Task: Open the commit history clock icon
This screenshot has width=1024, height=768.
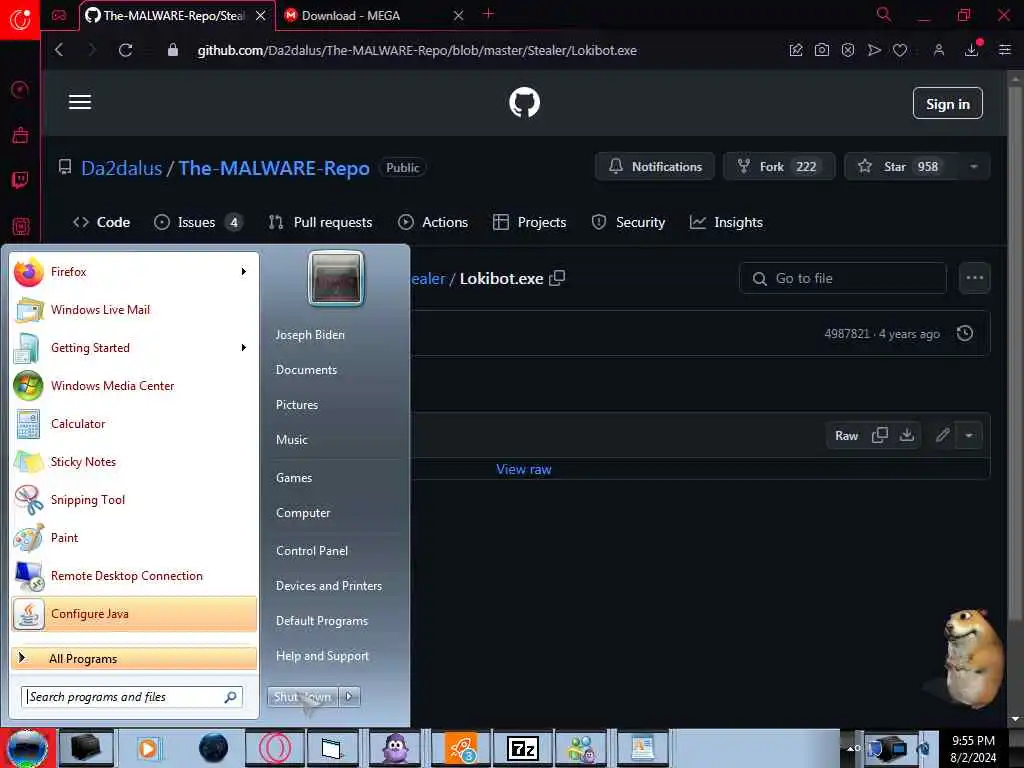Action: 965,334
